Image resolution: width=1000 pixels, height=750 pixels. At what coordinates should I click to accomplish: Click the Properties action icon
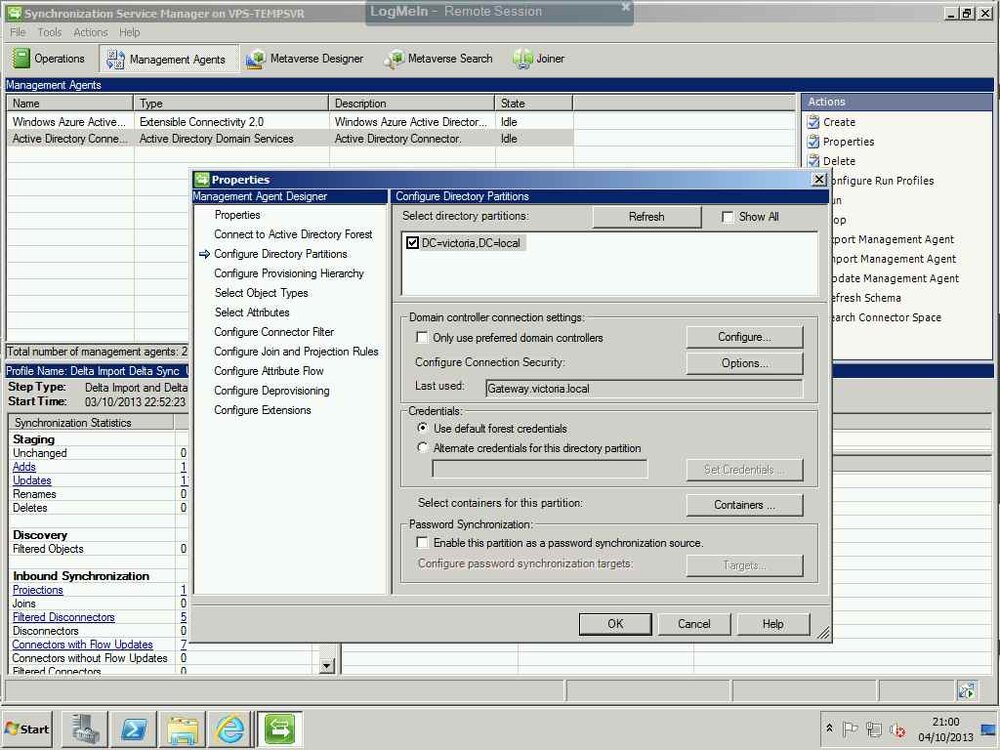click(x=813, y=142)
